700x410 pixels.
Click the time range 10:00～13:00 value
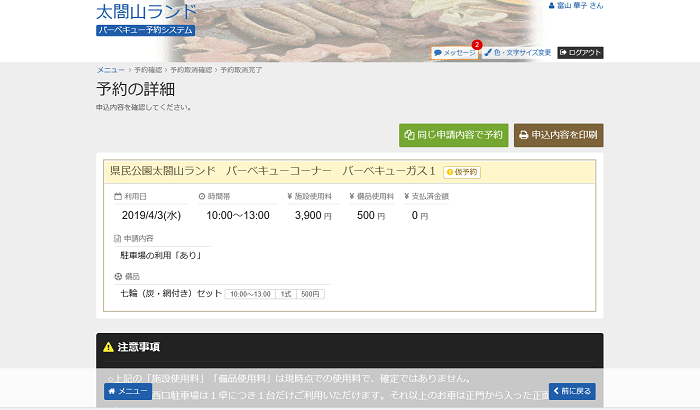238,215
